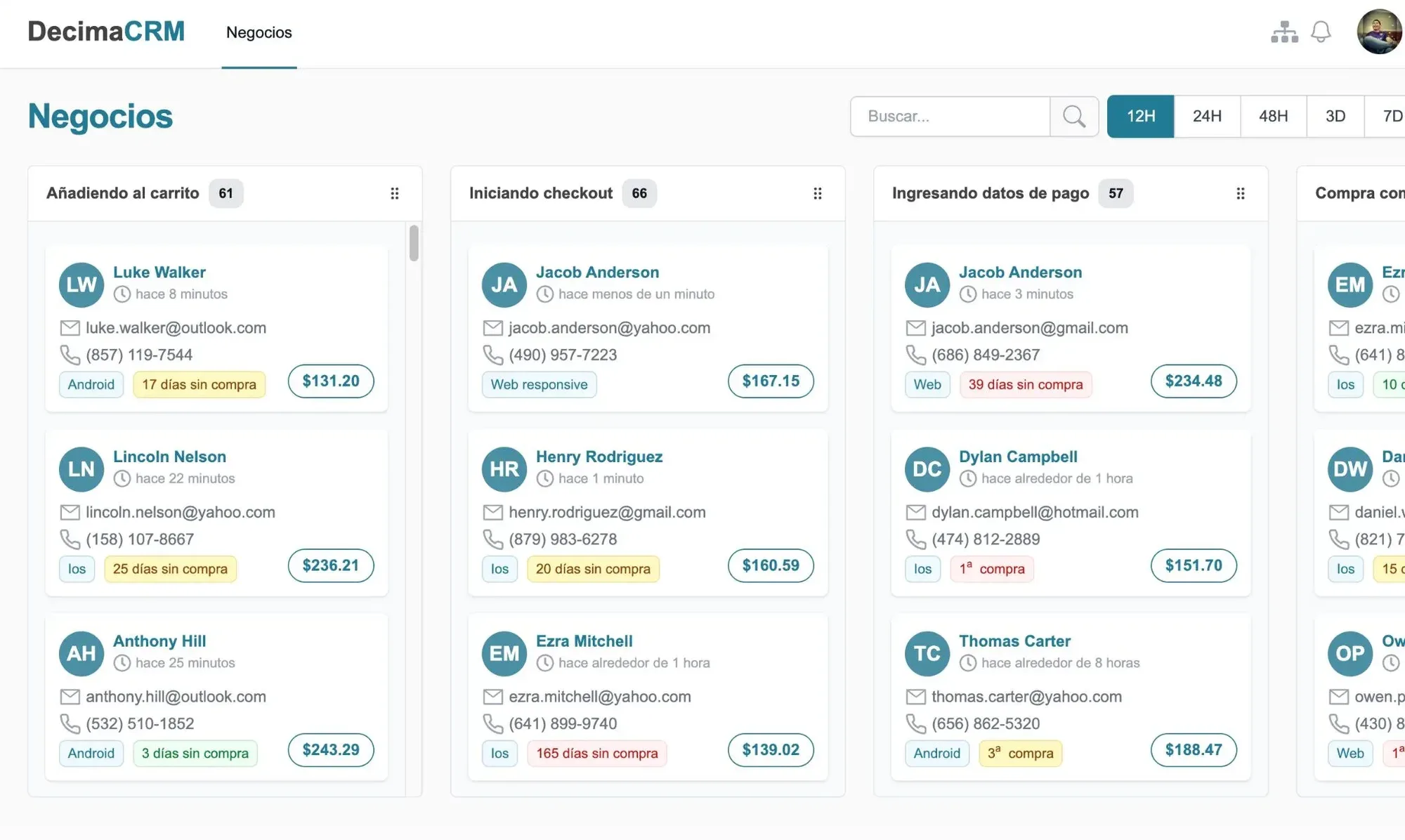Click the Añadiendo al carrito scrollbar thumb
1405x840 pixels.
pyautogui.click(x=414, y=243)
